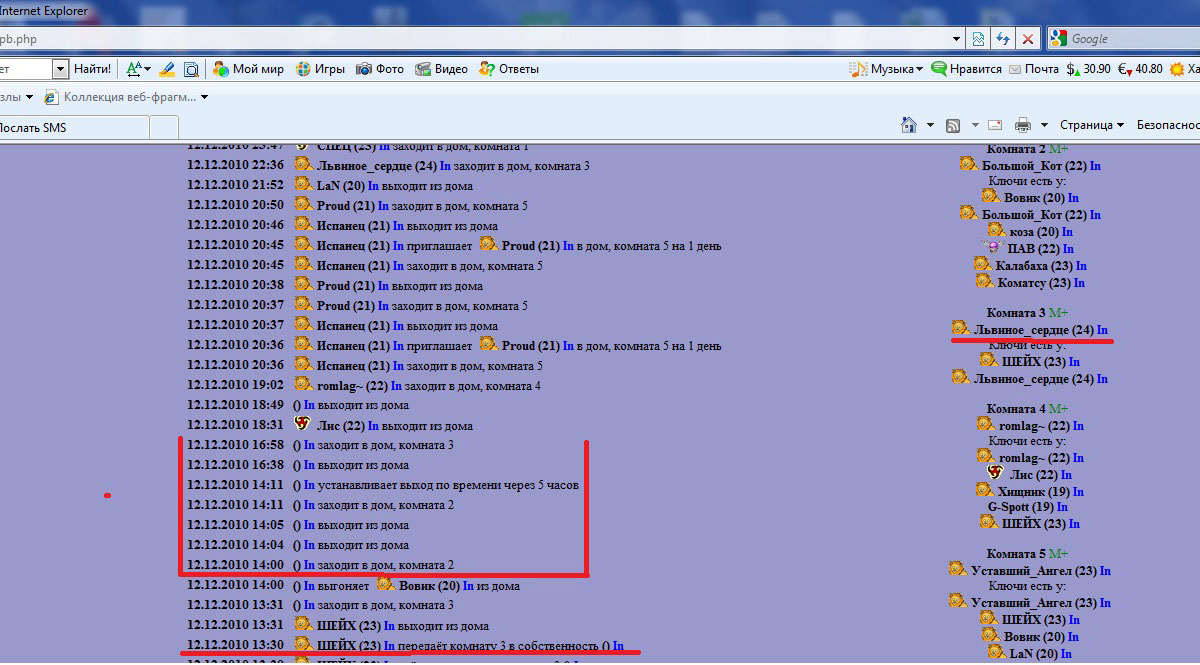This screenshot has width=1200, height=665.
Task: Open the toolbar search box dropdown arrow
Action: [x=60, y=69]
